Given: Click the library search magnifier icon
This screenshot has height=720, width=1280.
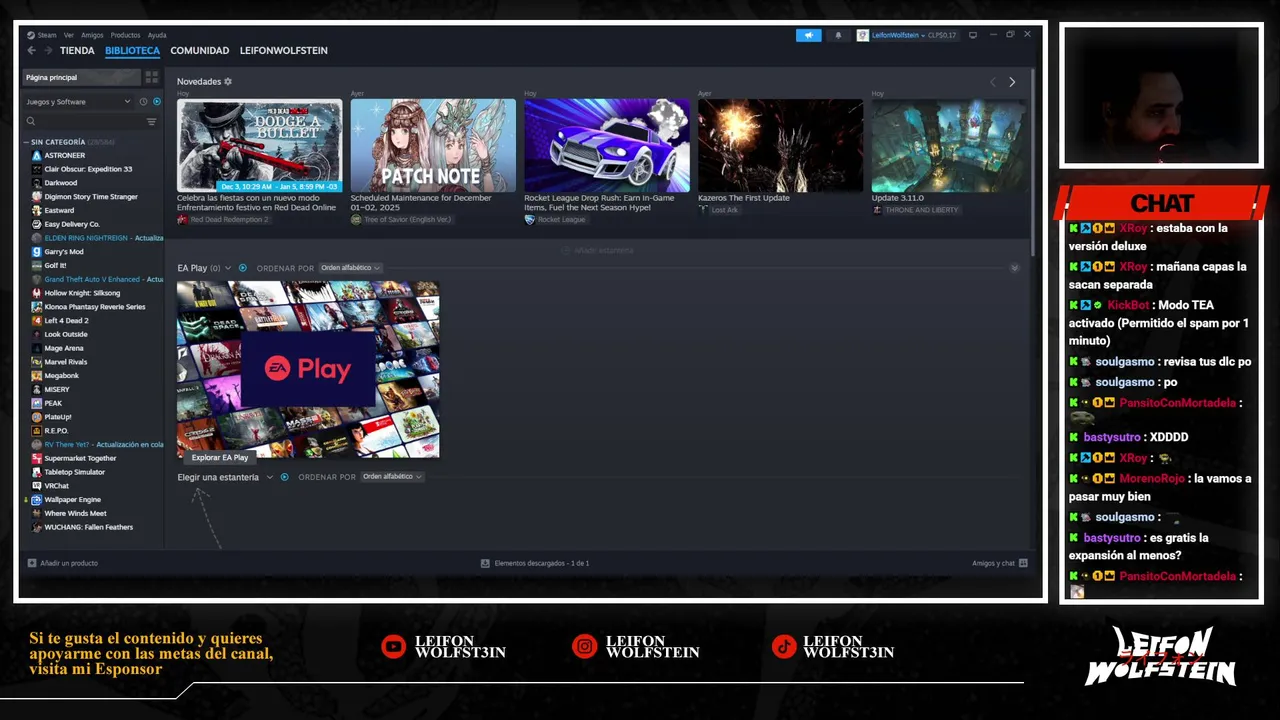Looking at the screenshot, I should pyautogui.click(x=32, y=121).
